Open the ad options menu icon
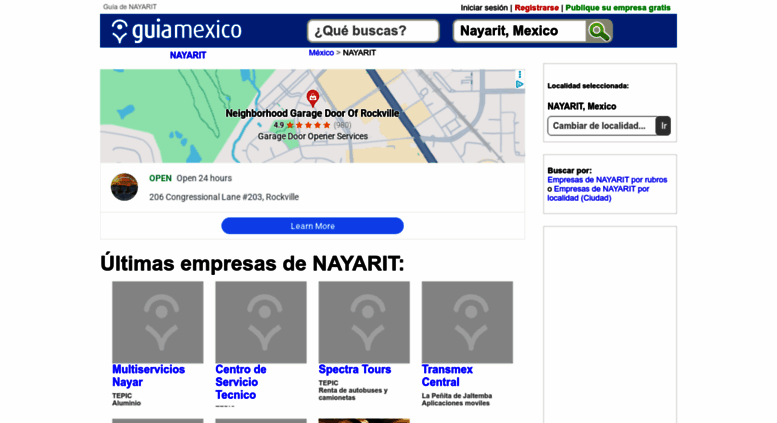Screen dimensions: 777x423 (519, 74)
